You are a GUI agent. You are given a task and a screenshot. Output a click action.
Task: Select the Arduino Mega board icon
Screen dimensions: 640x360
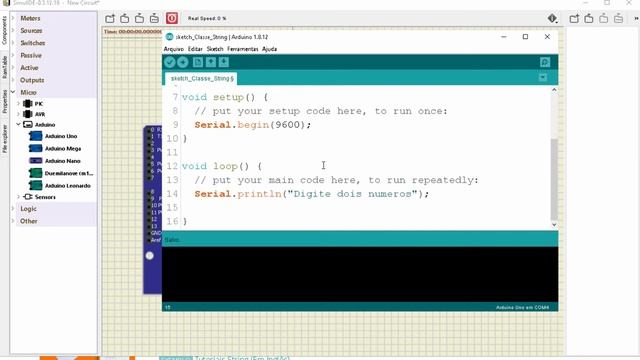[36, 148]
